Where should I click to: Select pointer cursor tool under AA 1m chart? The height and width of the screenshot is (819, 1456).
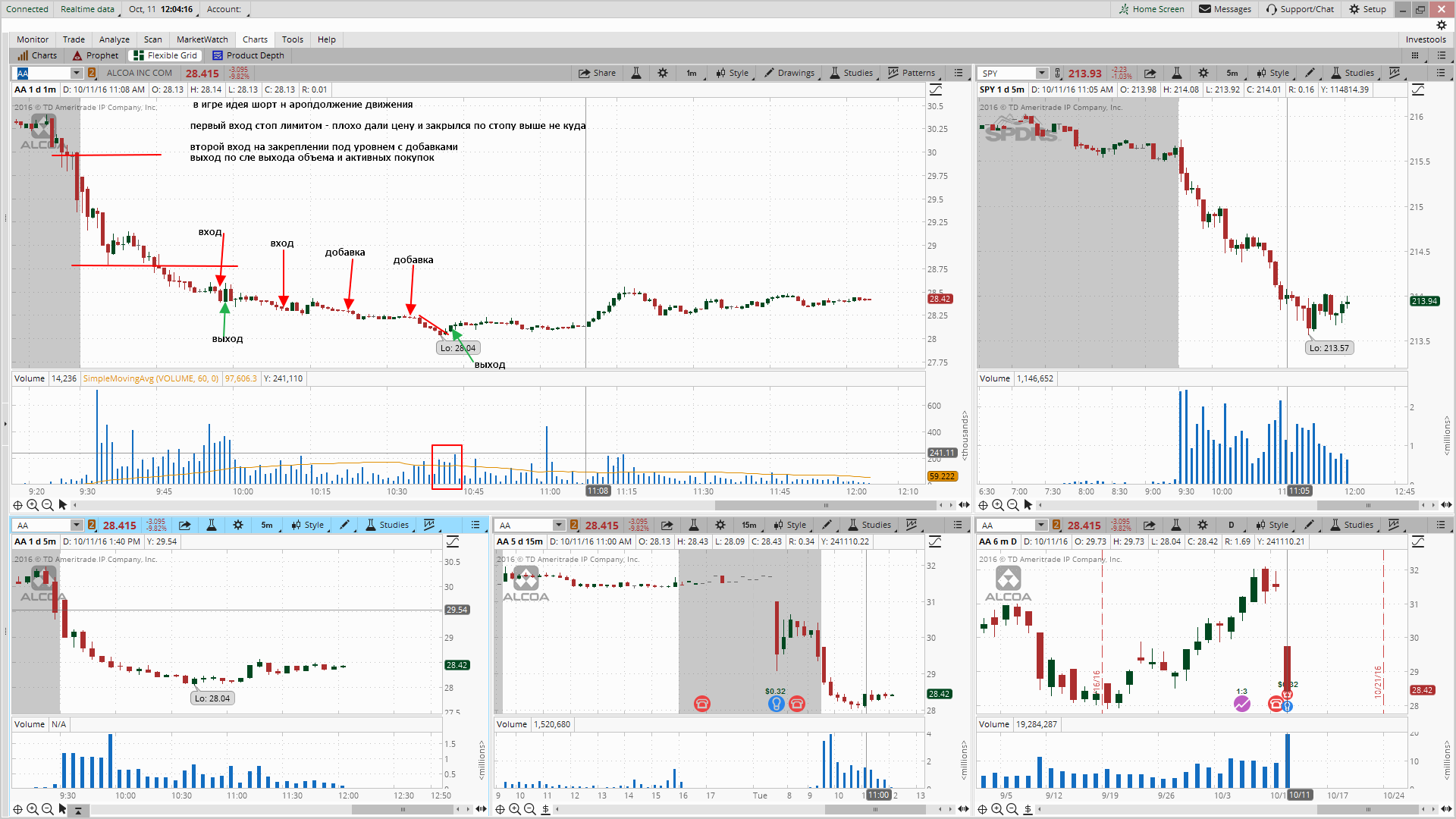click(63, 505)
